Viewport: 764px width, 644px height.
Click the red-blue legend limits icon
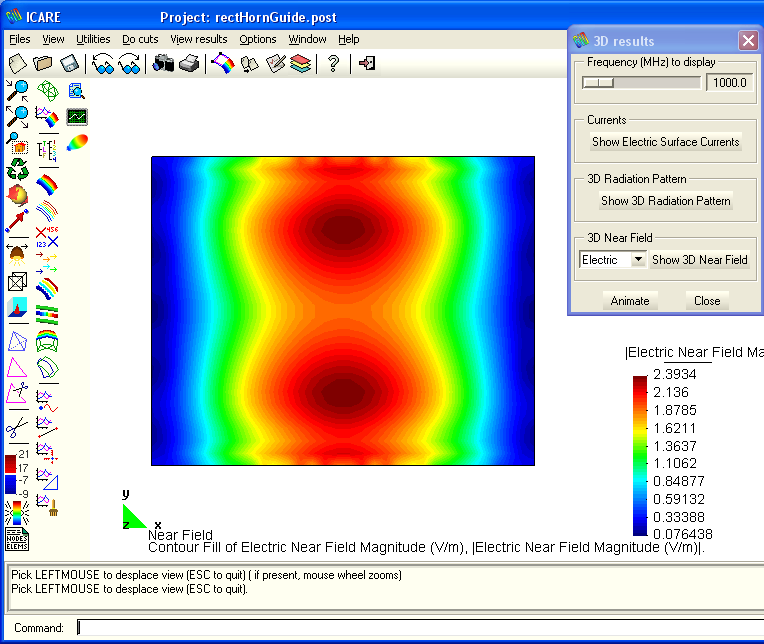point(17,473)
